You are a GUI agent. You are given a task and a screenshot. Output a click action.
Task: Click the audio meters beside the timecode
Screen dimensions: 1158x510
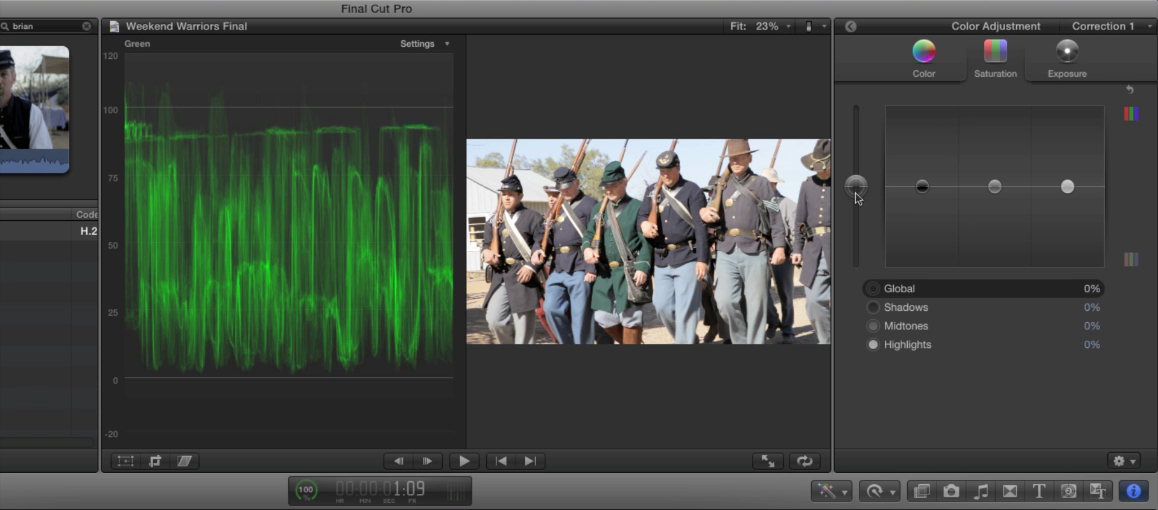[458, 490]
